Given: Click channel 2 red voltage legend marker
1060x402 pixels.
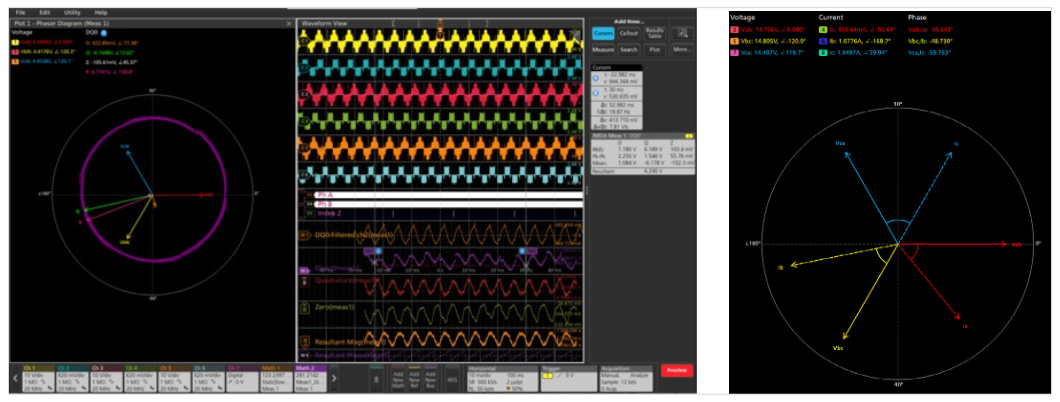Looking at the screenshot, I should 16,50.
